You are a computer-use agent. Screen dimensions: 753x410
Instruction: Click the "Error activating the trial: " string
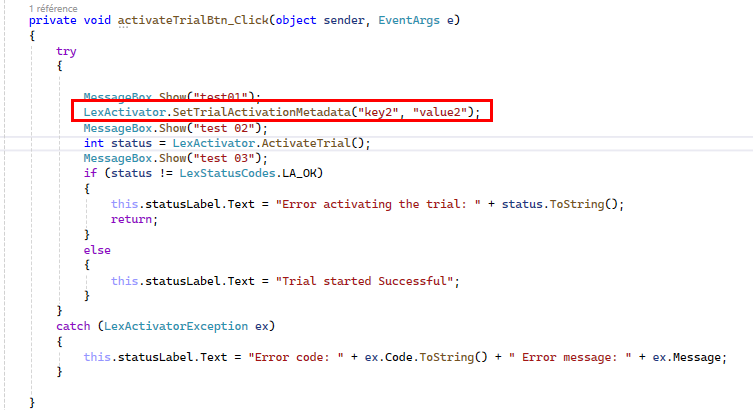[378, 205]
